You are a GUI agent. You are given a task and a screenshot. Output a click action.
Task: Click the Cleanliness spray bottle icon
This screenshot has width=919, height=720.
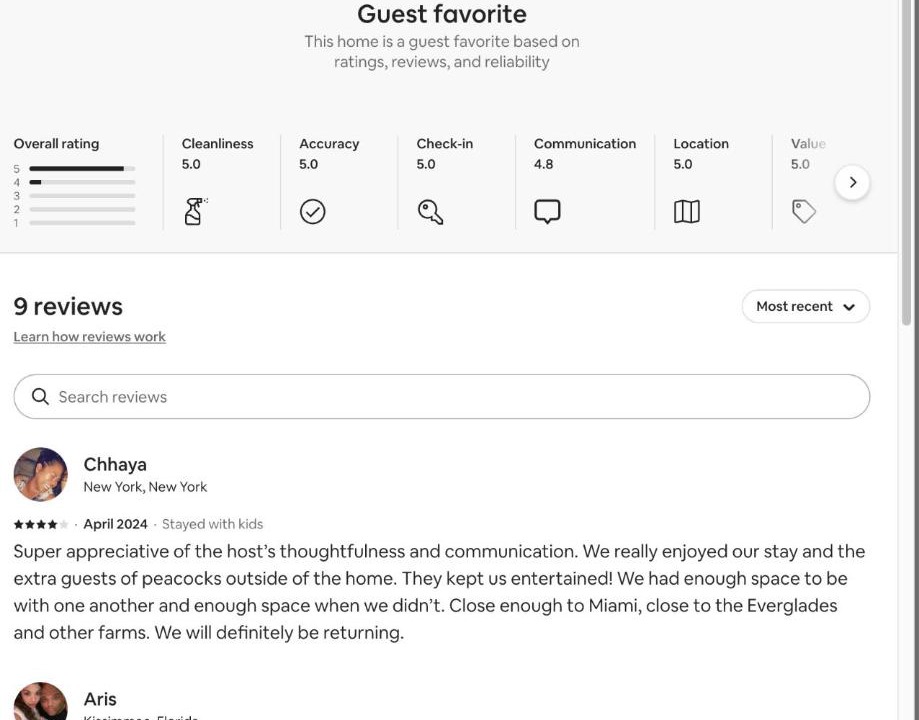pos(194,211)
